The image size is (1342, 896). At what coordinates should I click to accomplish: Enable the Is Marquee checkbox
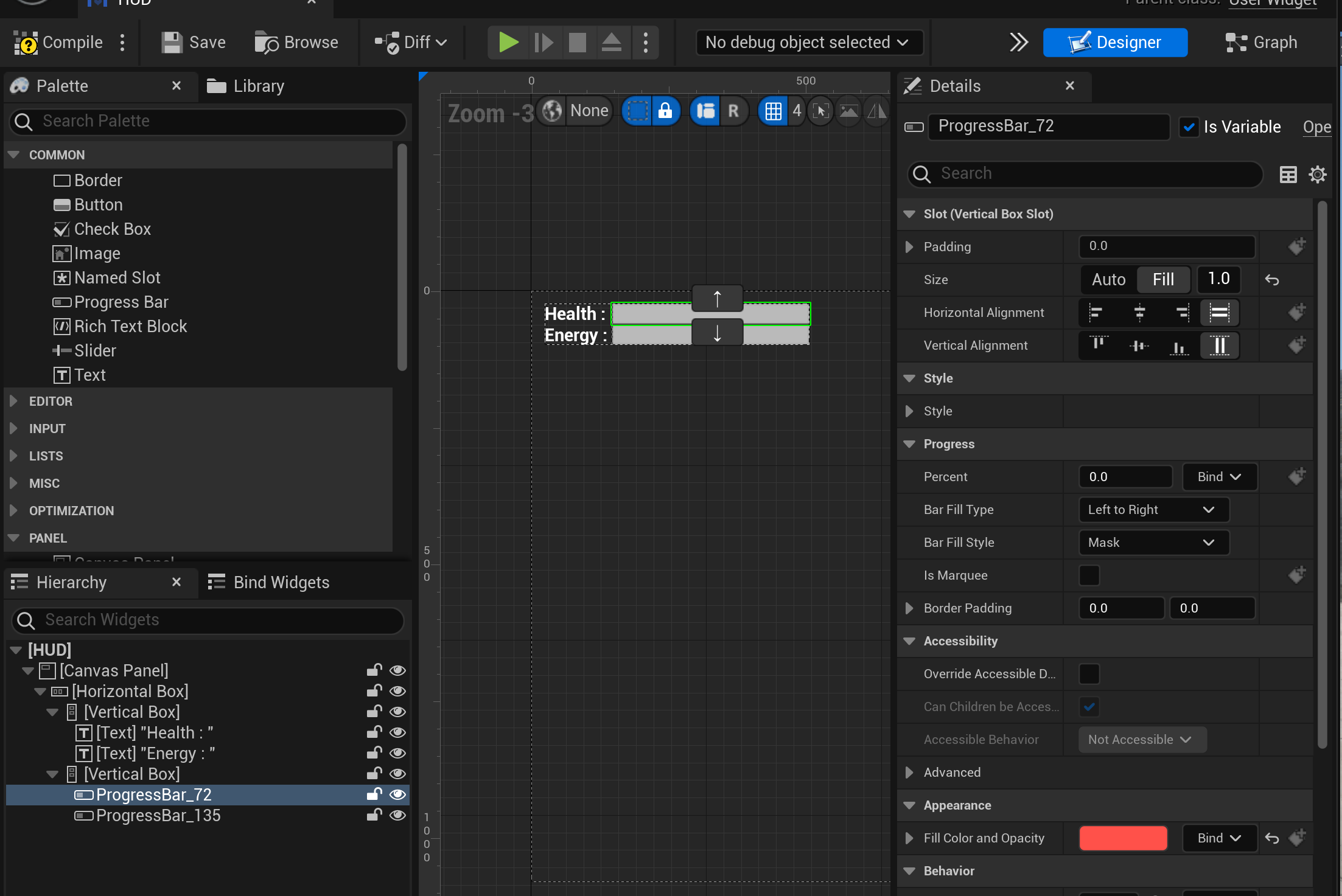(1089, 575)
